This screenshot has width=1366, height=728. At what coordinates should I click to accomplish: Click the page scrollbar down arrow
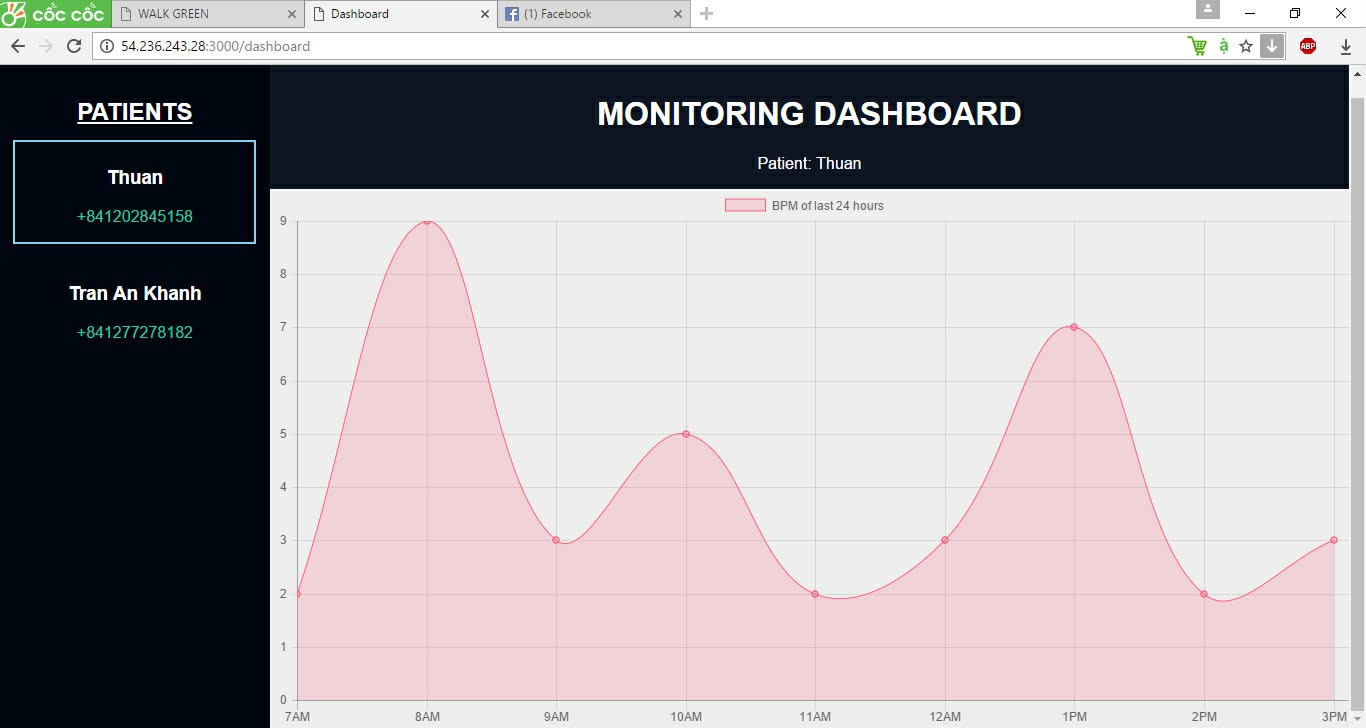pyautogui.click(x=1357, y=719)
